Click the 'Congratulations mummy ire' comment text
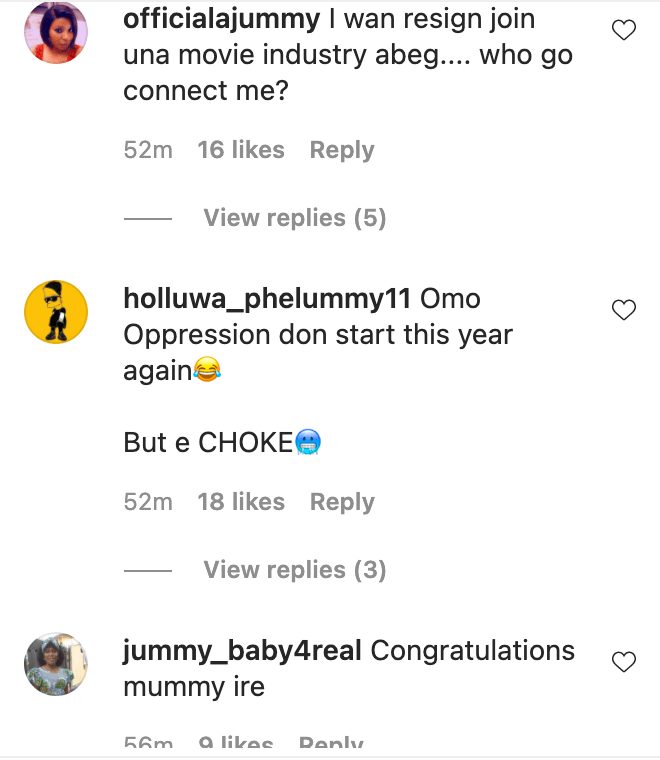 [x=472, y=651]
